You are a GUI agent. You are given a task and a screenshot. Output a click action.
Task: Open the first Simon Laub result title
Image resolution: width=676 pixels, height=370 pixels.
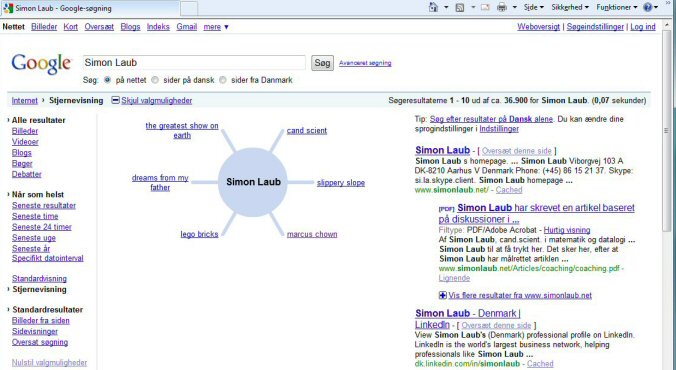442,151
